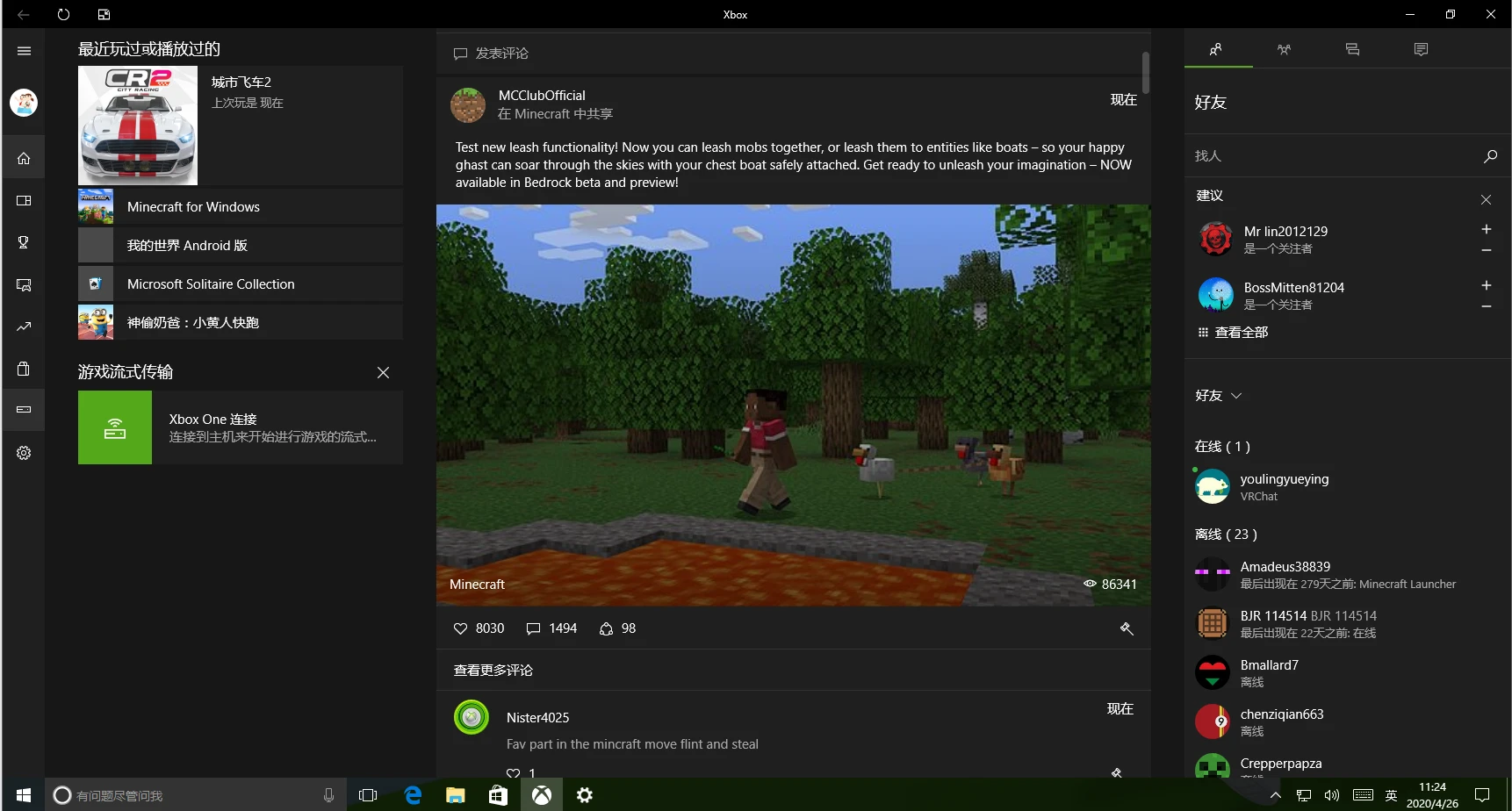This screenshot has height=811, width=1512.
Task: Open the Microsoft Store bag icon
Action: (24, 369)
